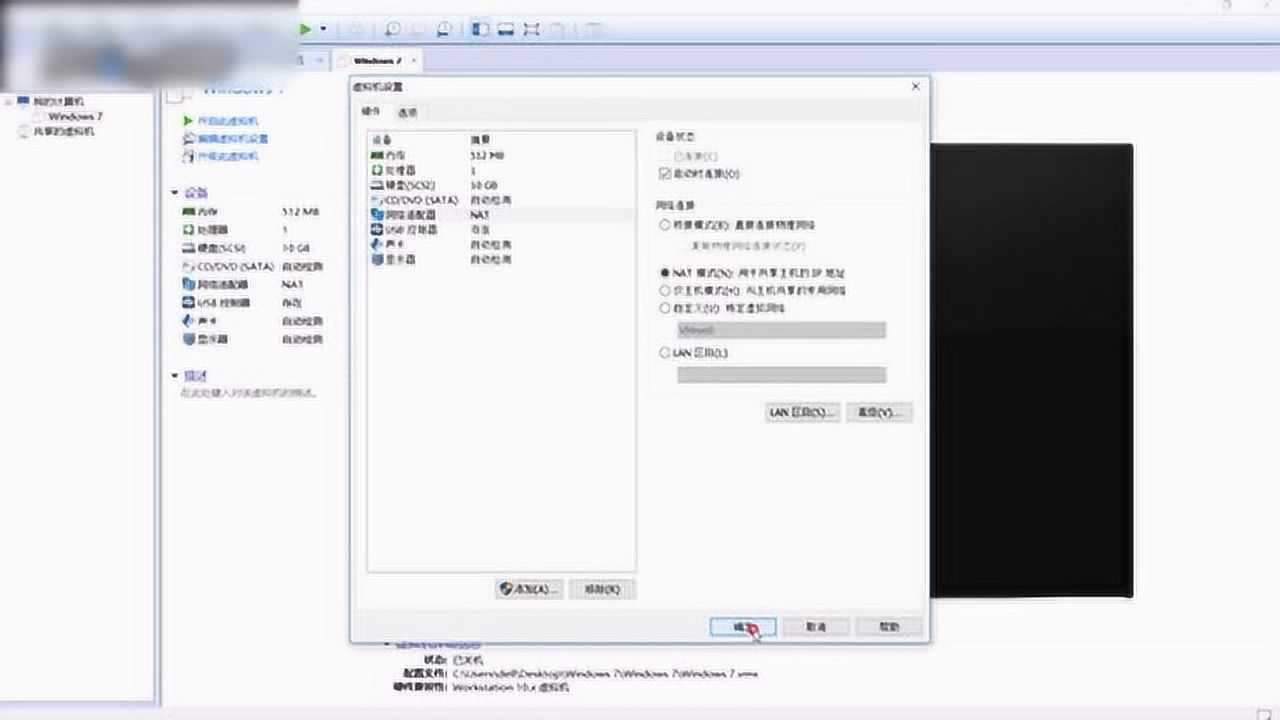Collapse the 描述 section in main window
Image resolution: width=1280 pixels, height=720 pixels.
point(175,376)
